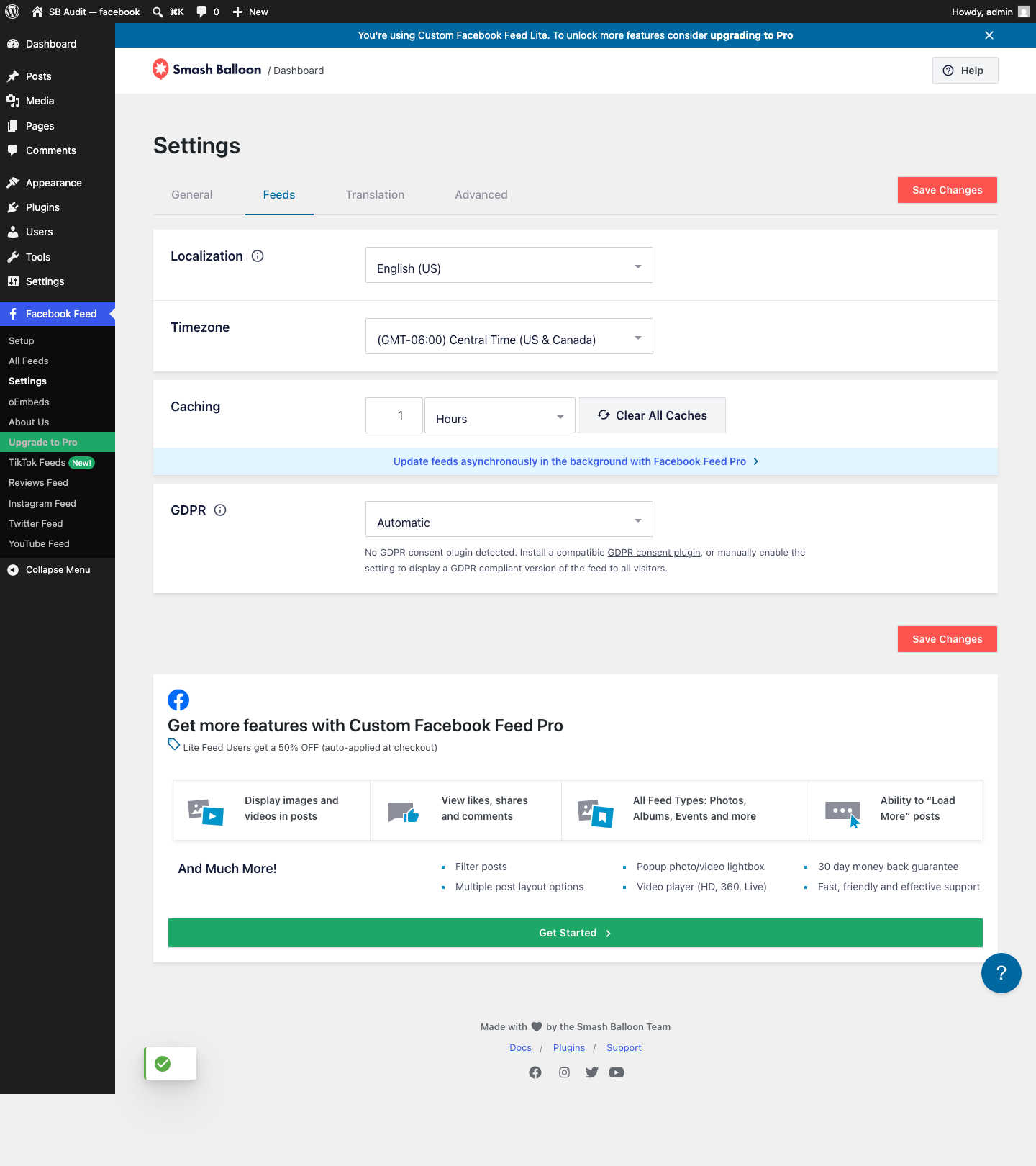Click the WordPress logo in admin bar

pos(12,12)
